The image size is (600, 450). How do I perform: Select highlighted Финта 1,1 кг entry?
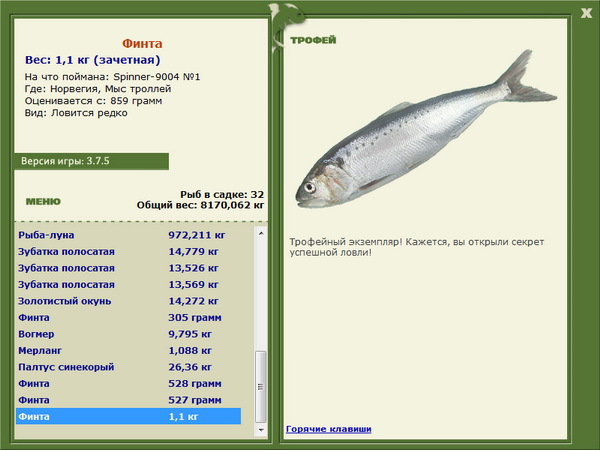[x=129, y=416]
